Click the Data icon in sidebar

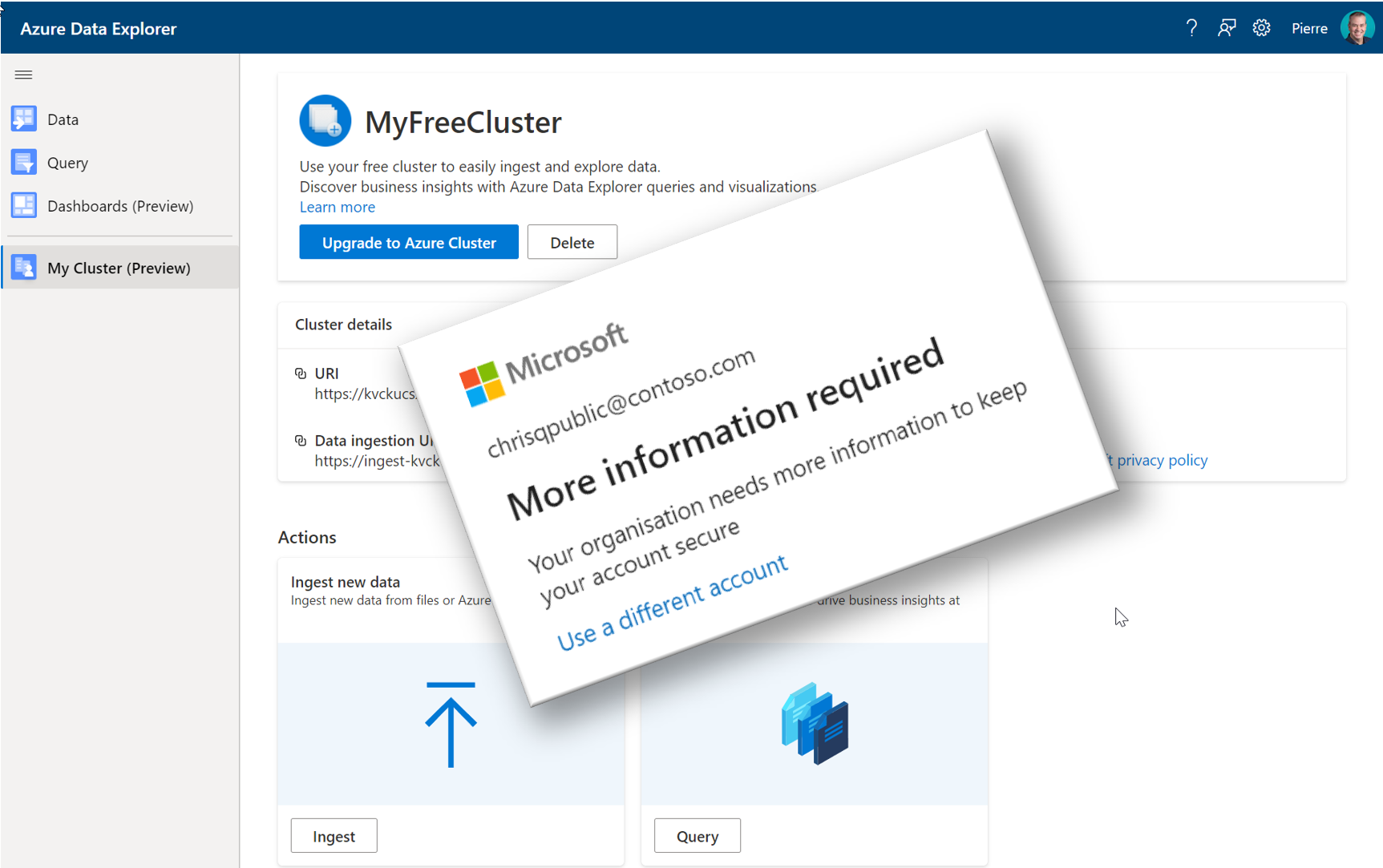24,119
